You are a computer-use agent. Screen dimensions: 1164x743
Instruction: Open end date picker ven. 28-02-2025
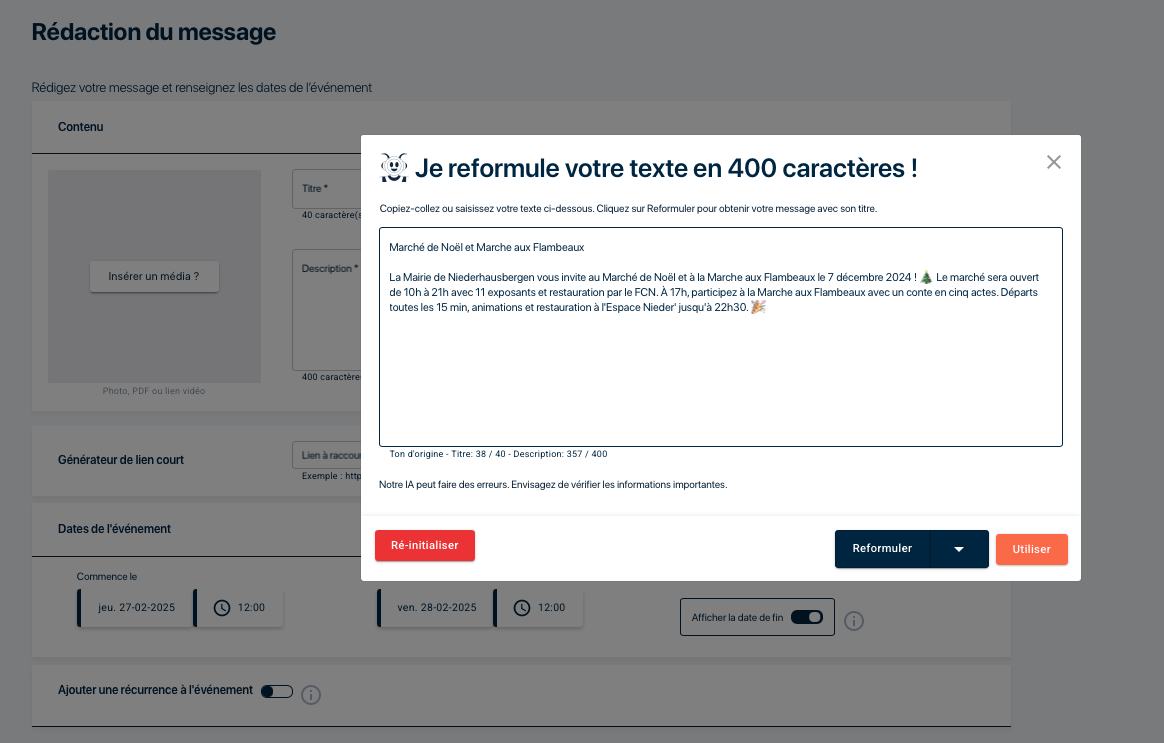click(435, 607)
